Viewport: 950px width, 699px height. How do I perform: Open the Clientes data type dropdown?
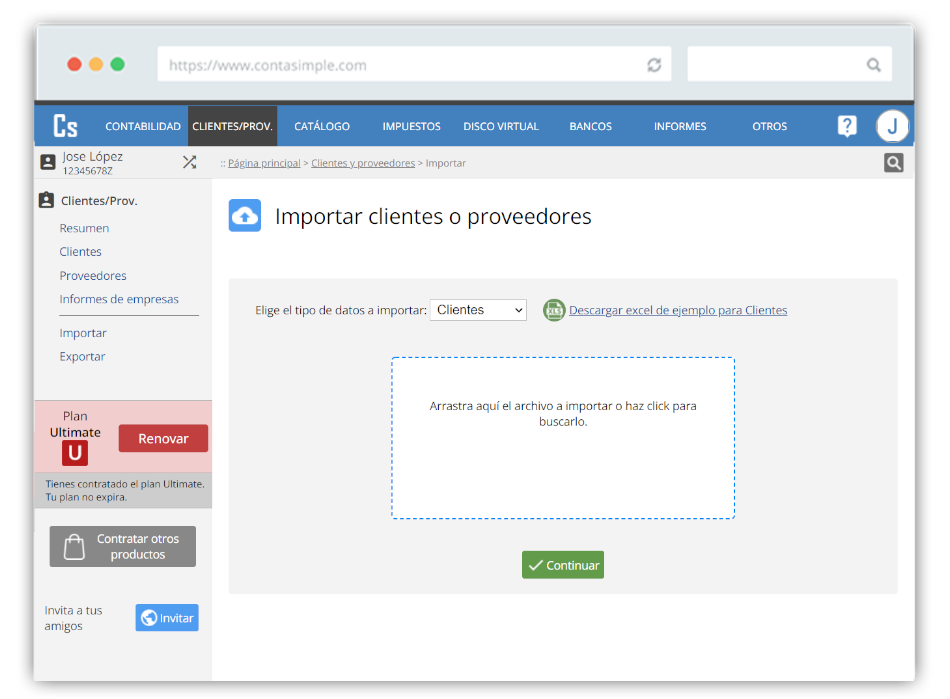(x=478, y=310)
